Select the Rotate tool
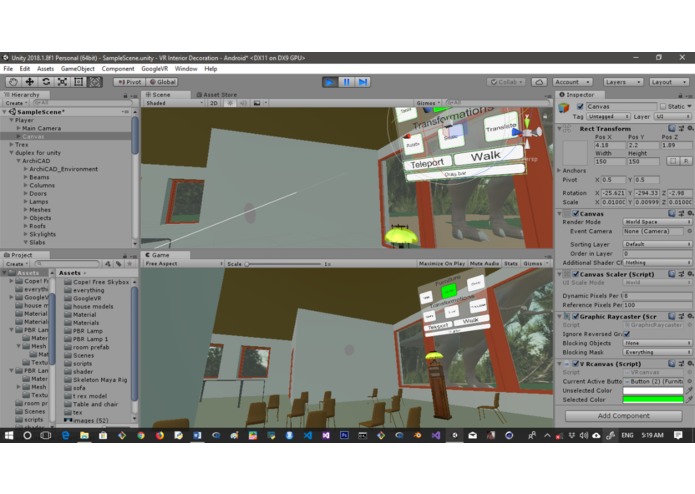Viewport: 695px width, 494px height. pos(46,82)
